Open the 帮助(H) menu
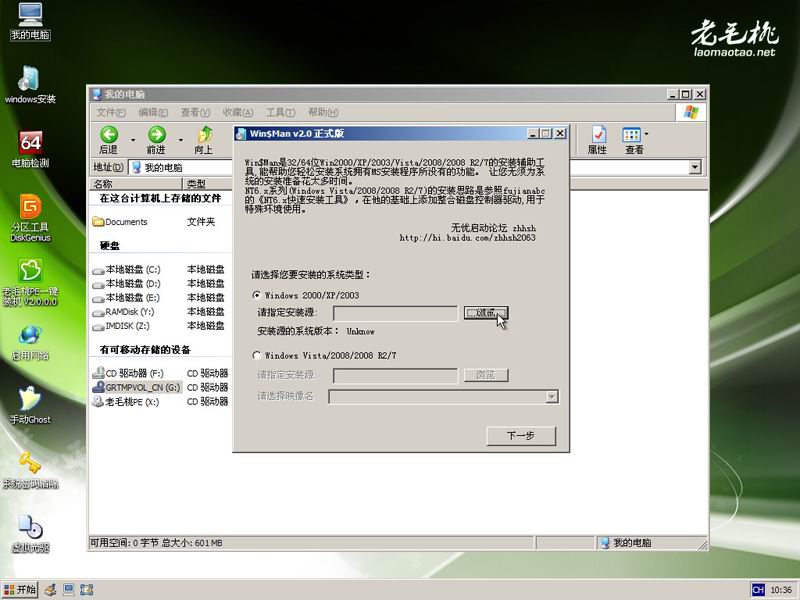 [323, 112]
